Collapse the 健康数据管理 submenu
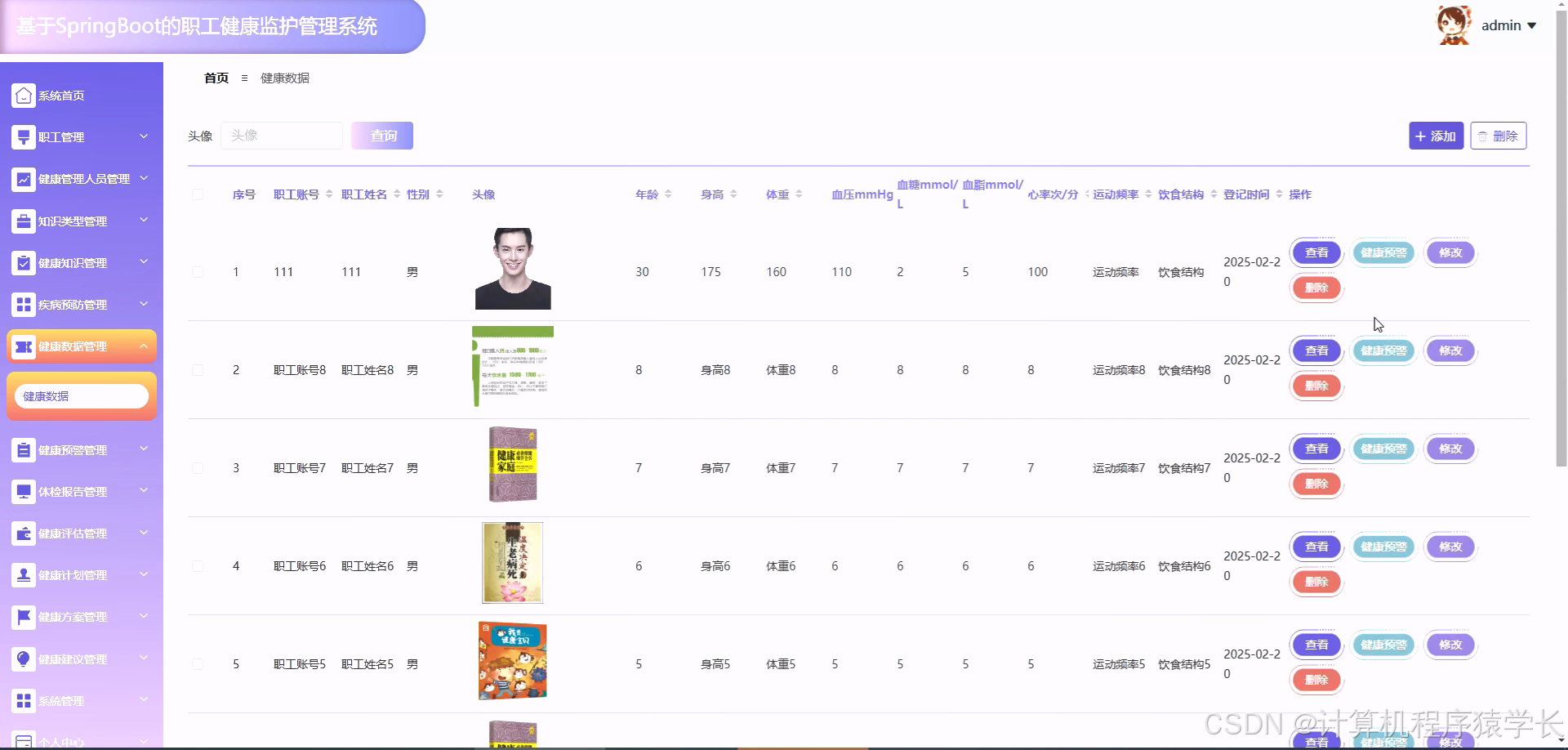Image resolution: width=1568 pixels, height=750 pixels. 144,346
